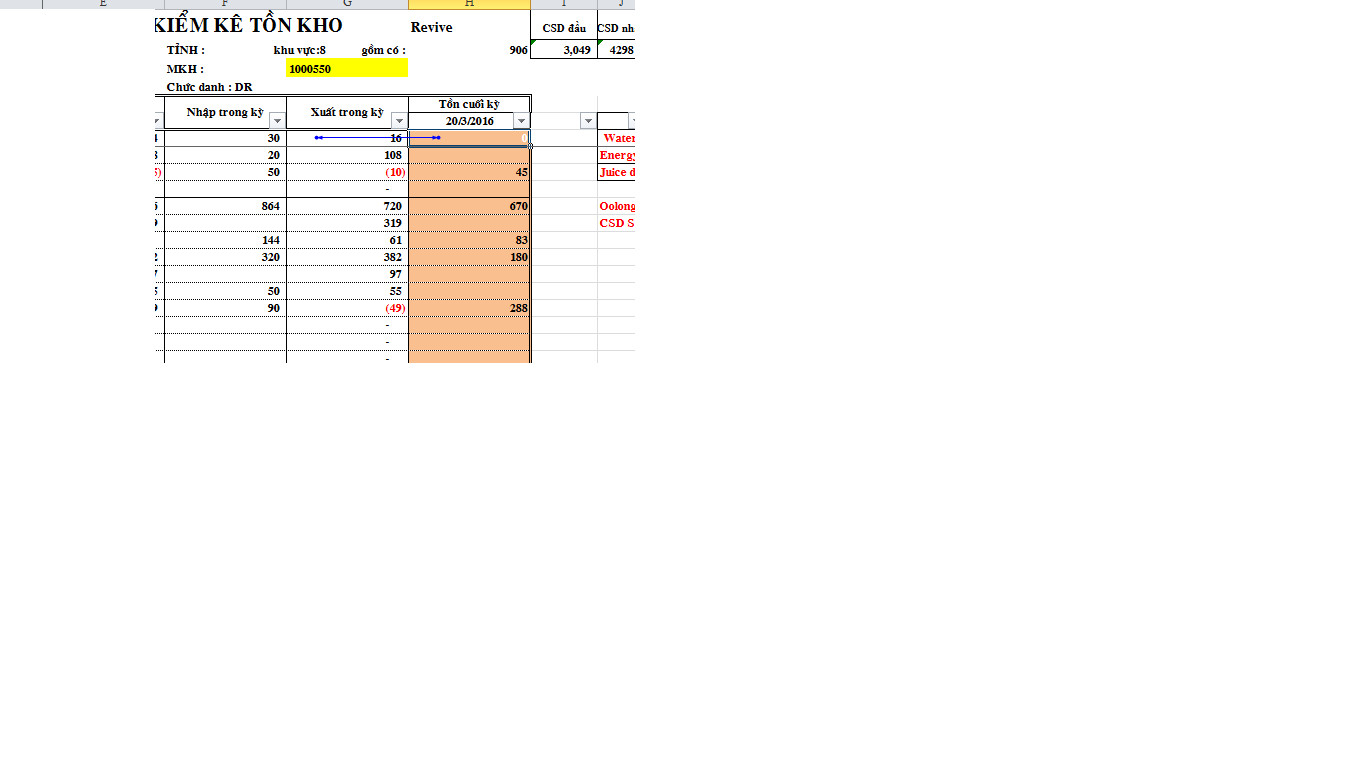This screenshot has height=768, width=1366.
Task: Click the orange cell with value 670
Action: (x=469, y=206)
